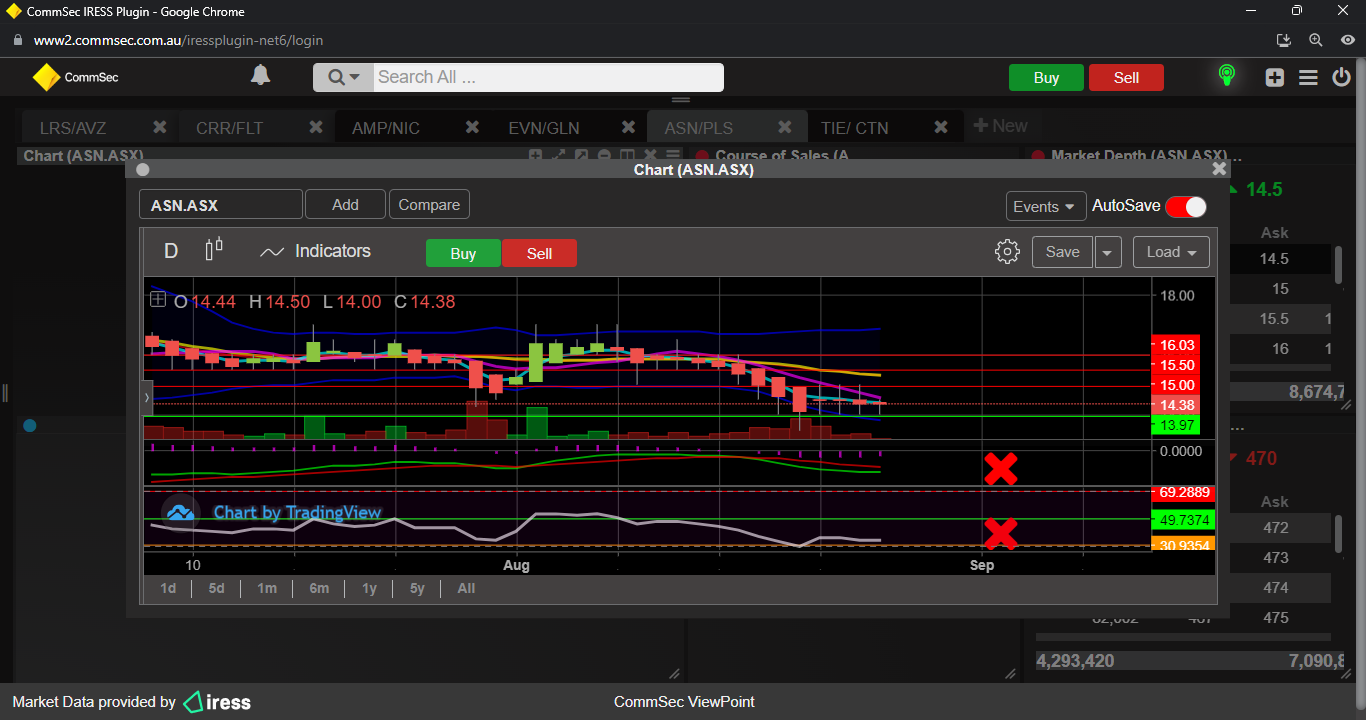The image size is (1366, 720).
Task: Open the arrow dropdown beside Save
Action: tap(1107, 252)
